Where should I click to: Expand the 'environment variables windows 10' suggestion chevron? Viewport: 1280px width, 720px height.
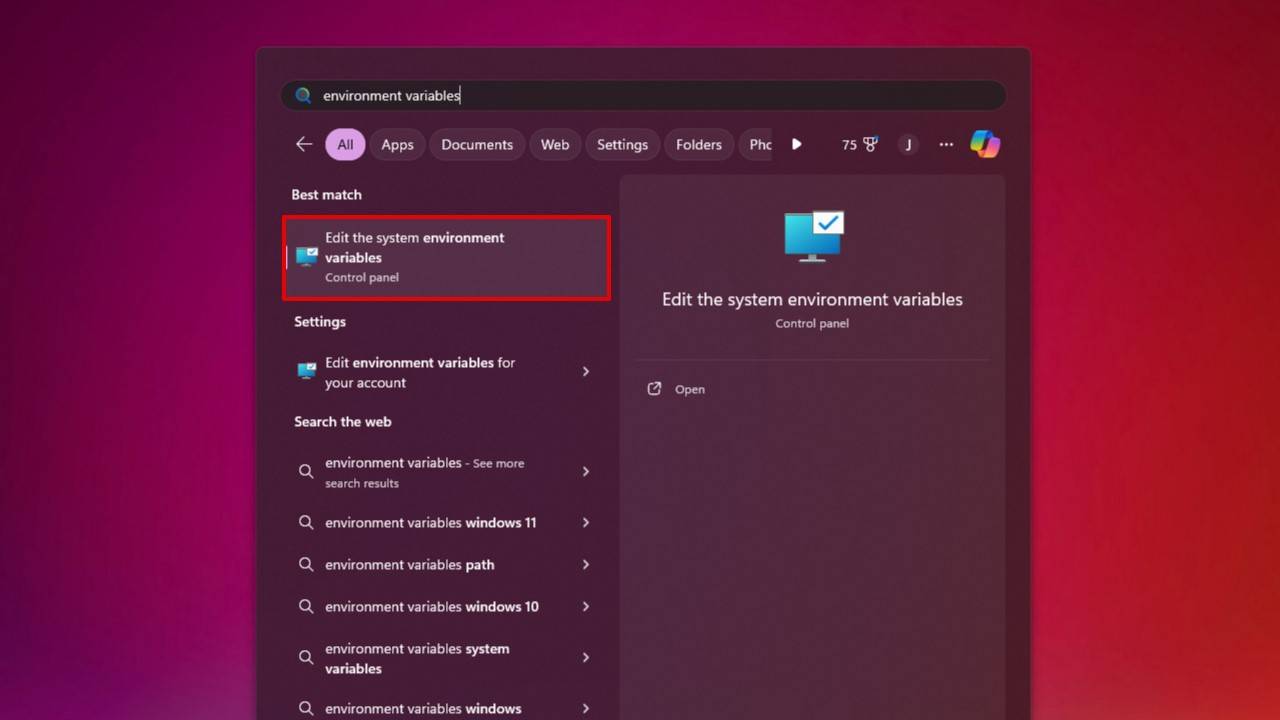point(586,606)
